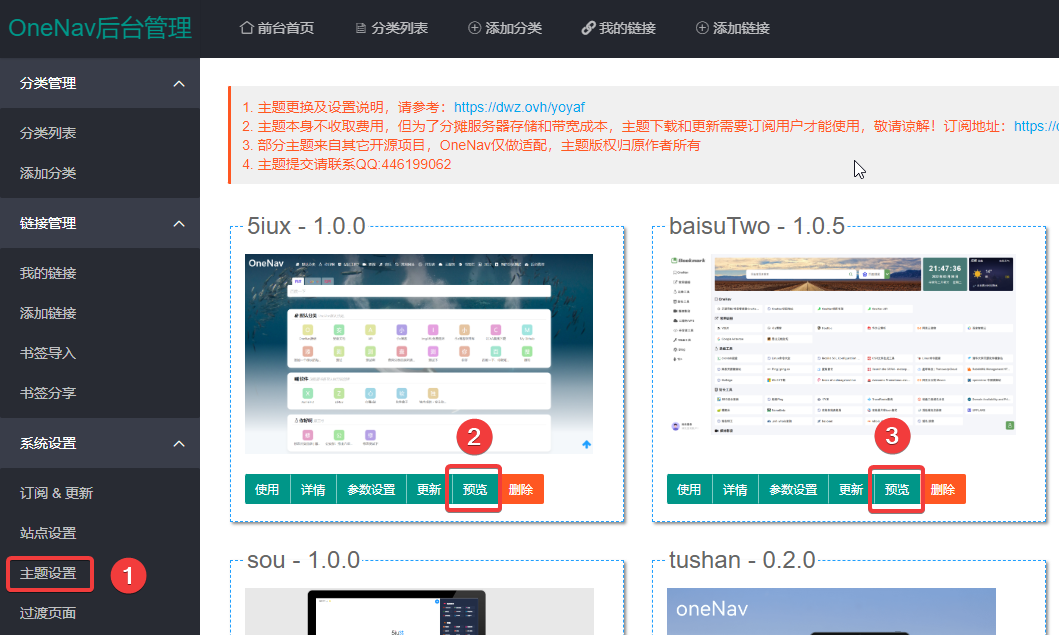Open 前台首页 in top navigation

coord(277,28)
